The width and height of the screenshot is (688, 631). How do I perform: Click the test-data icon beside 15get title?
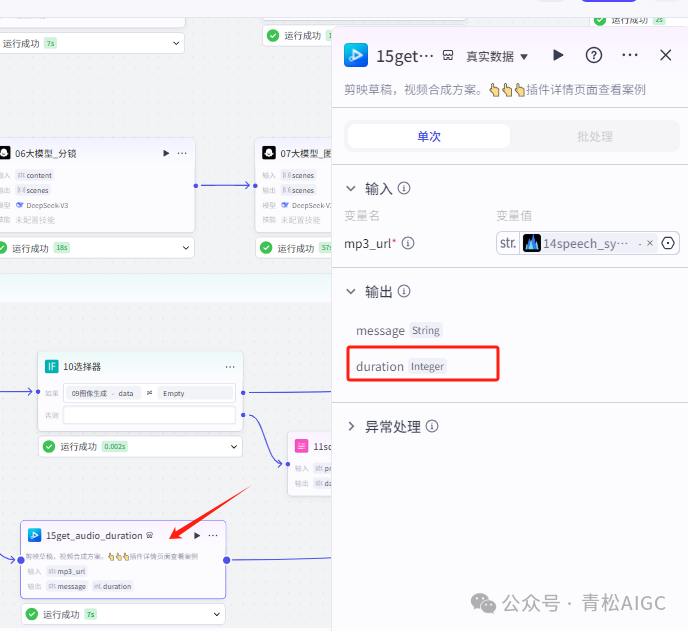tap(448, 55)
